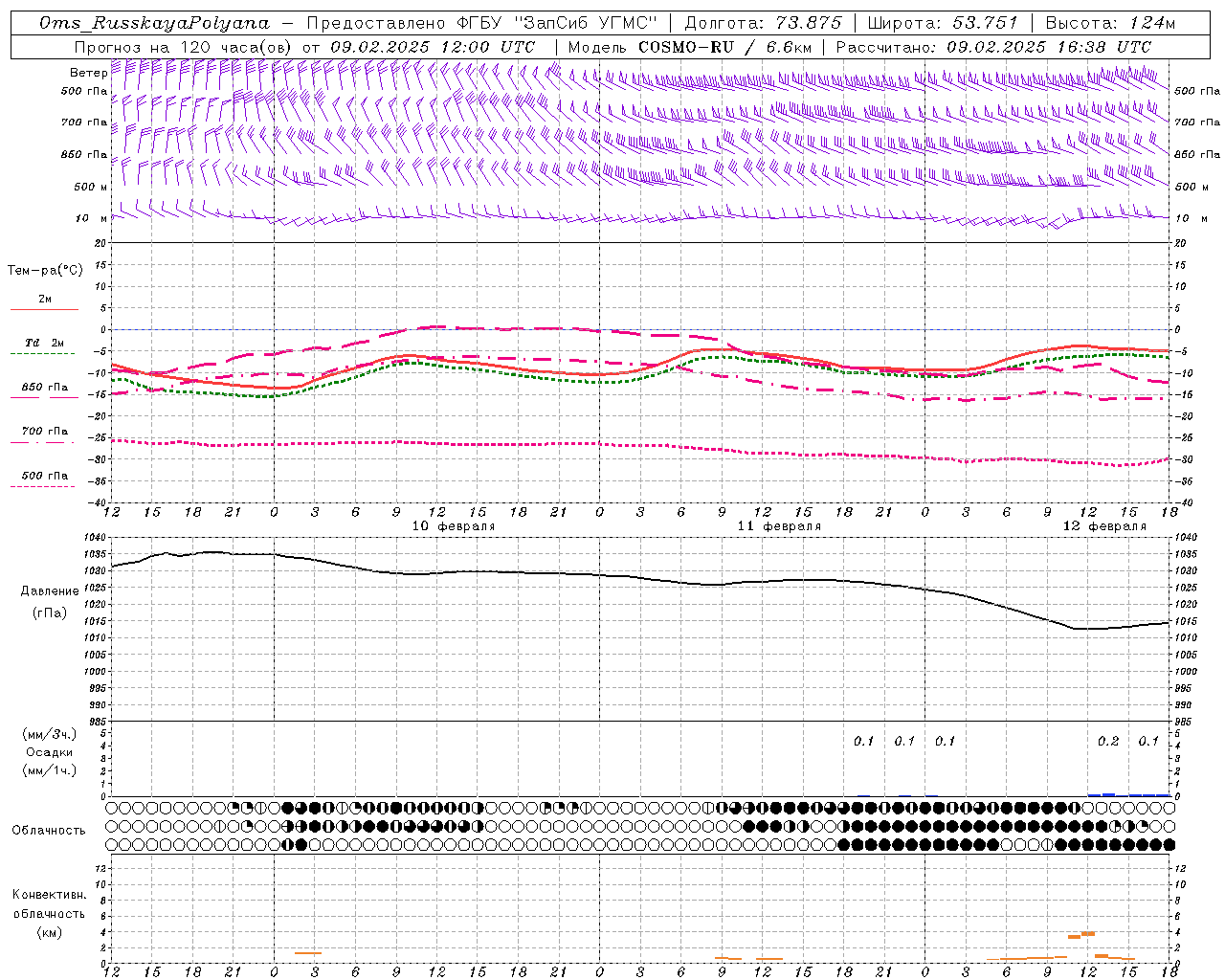This screenshot has width=1225, height=980.
Task: Click the Высота: 124м value
Action: [1110, 23]
